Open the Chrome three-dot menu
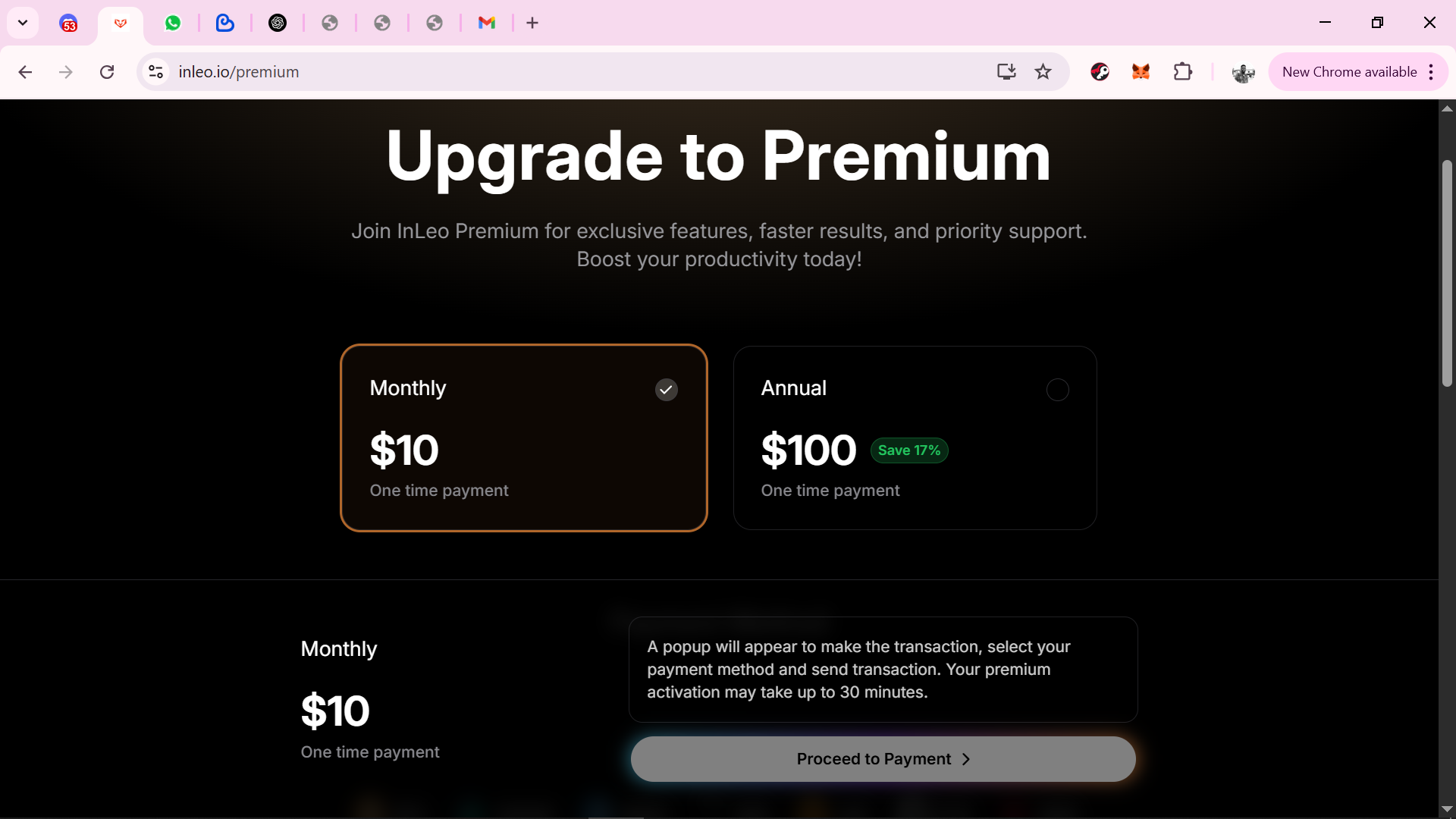The width and height of the screenshot is (1456, 819). tap(1431, 72)
